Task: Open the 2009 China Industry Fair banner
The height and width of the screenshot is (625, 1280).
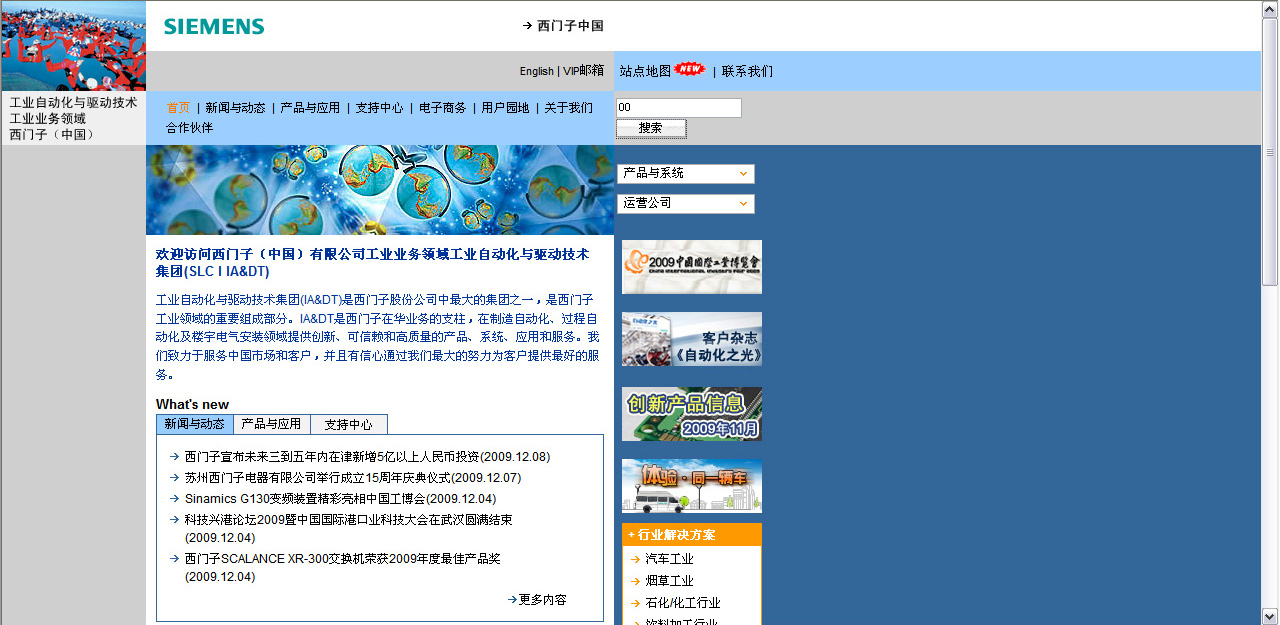Action: coord(692,267)
